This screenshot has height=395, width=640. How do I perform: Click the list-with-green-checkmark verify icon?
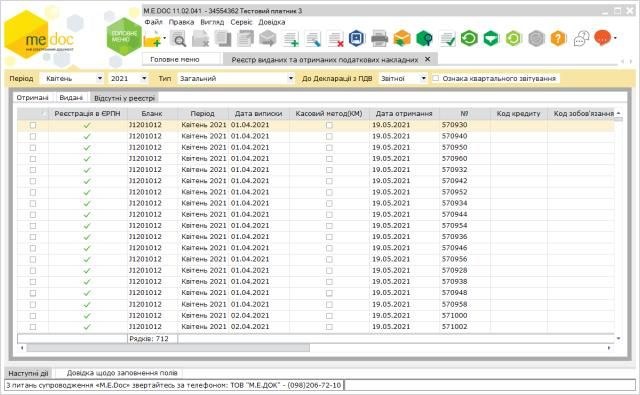(447, 39)
